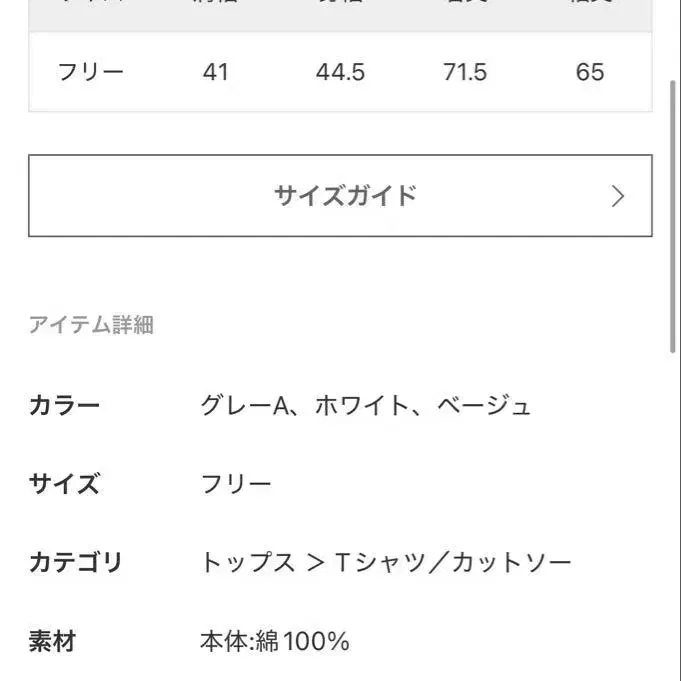The height and width of the screenshot is (681, 681).
Task: Click the 71.5 measurement cell
Action: pyautogui.click(x=465, y=72)
